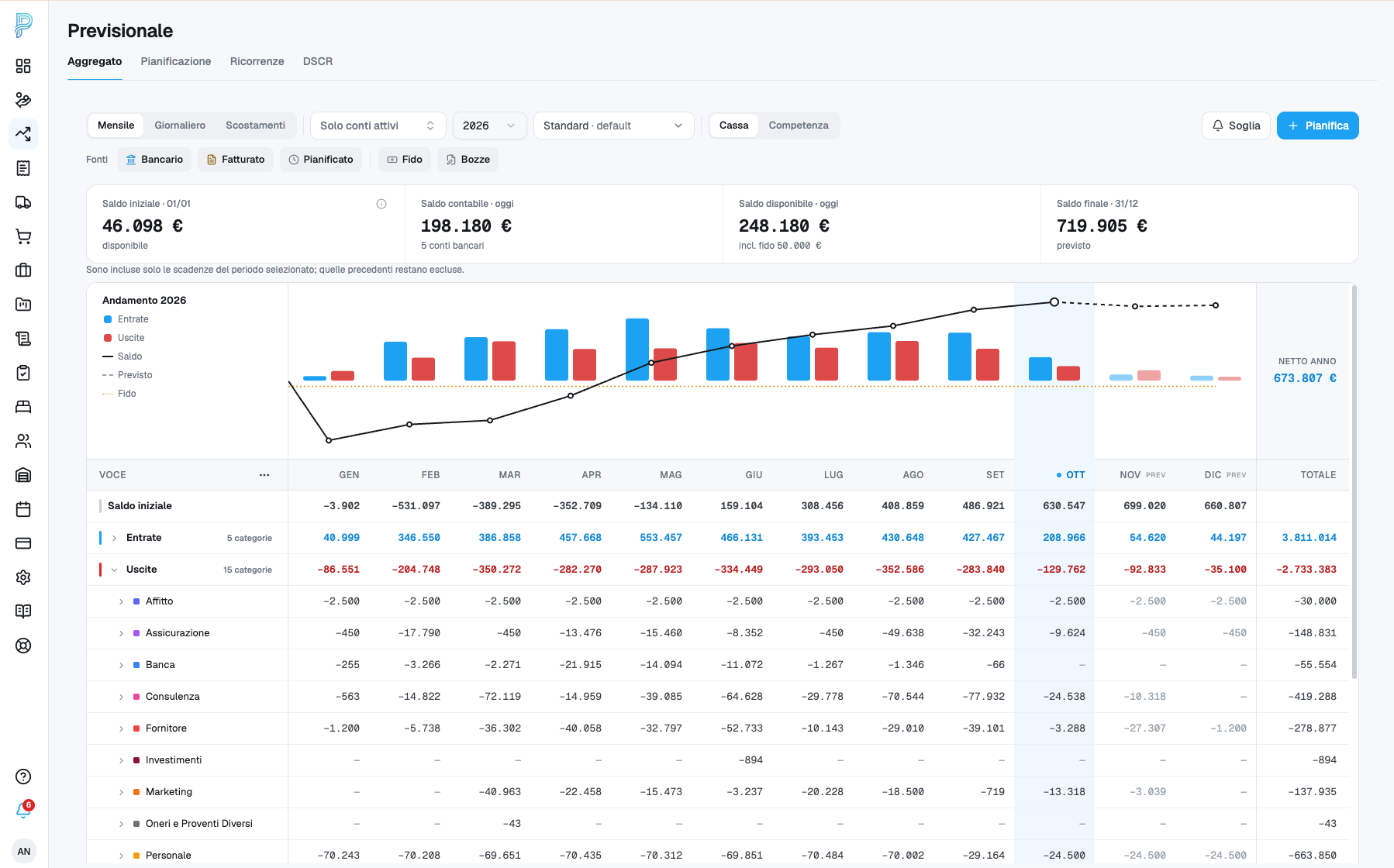Click the Entrate blue legend swatch

[x=108, y=319]
